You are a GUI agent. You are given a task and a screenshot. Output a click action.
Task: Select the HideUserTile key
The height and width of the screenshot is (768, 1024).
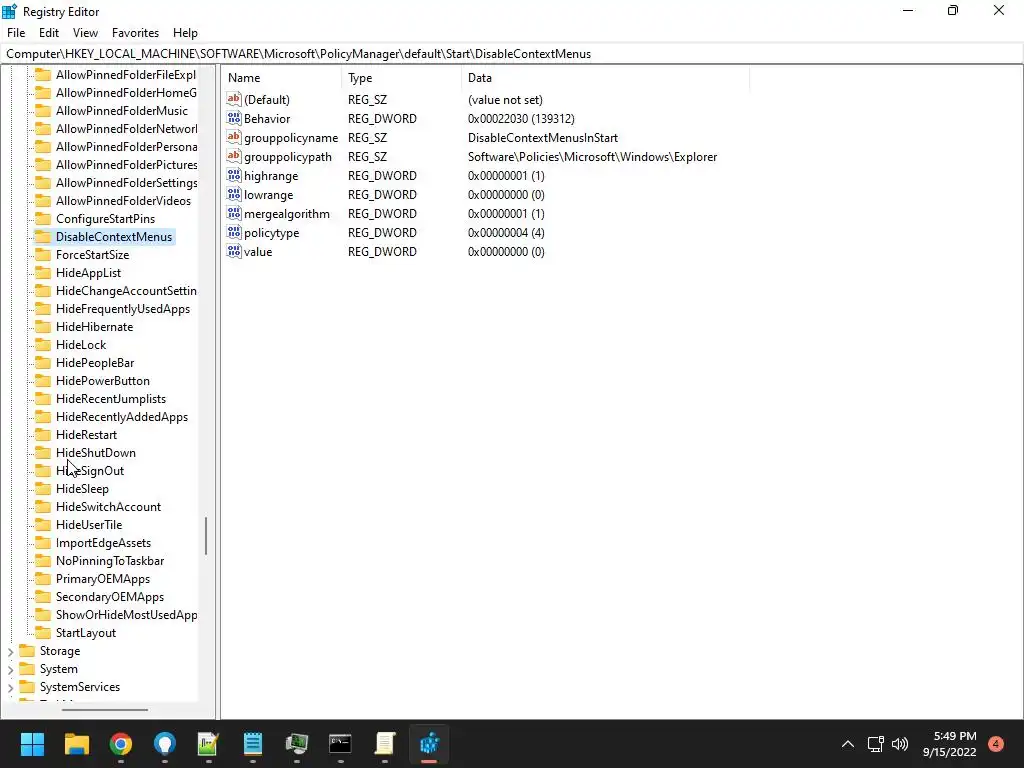(x=89, y=524)
